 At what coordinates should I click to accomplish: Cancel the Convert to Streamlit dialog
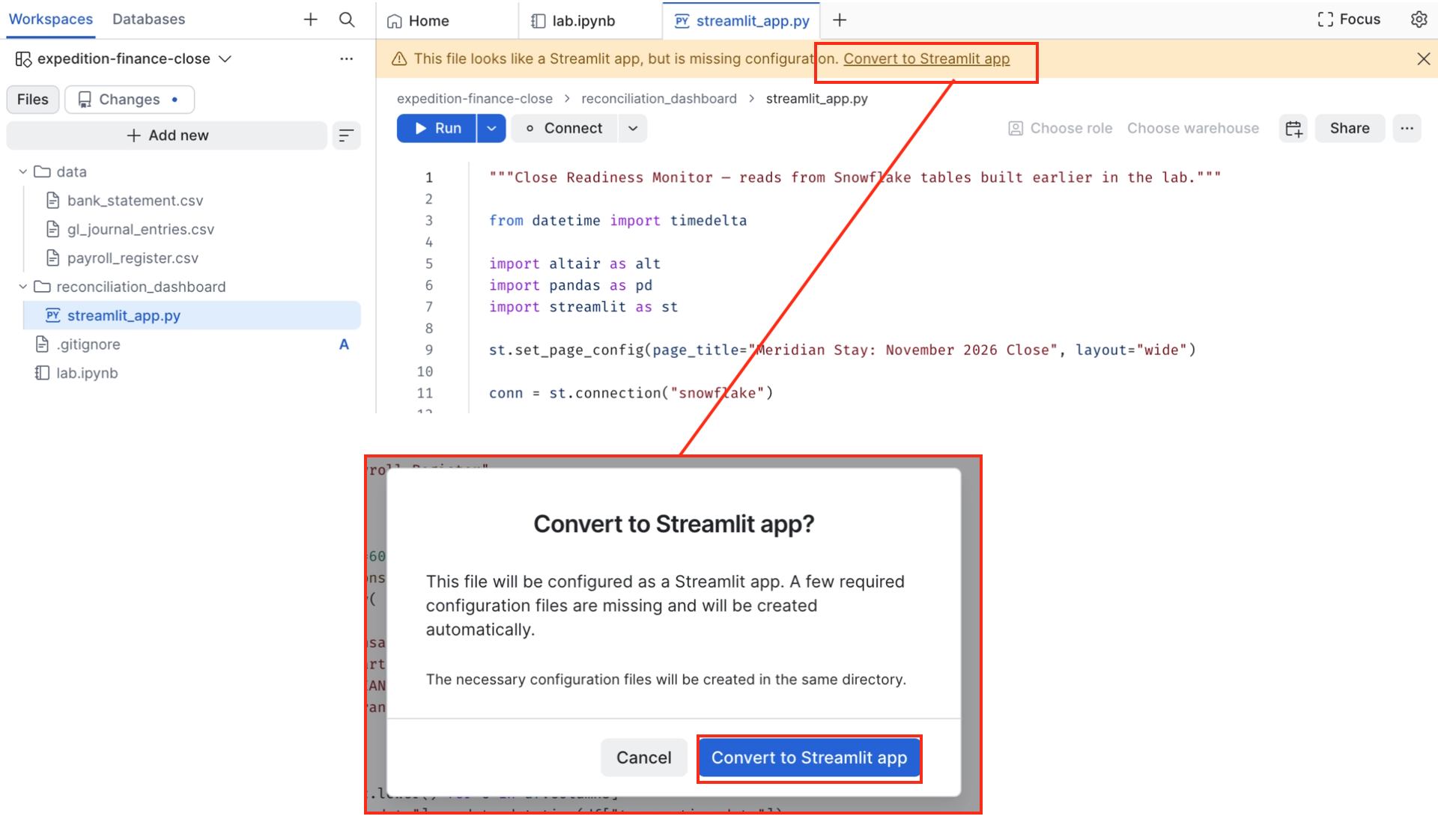point(643,758)
